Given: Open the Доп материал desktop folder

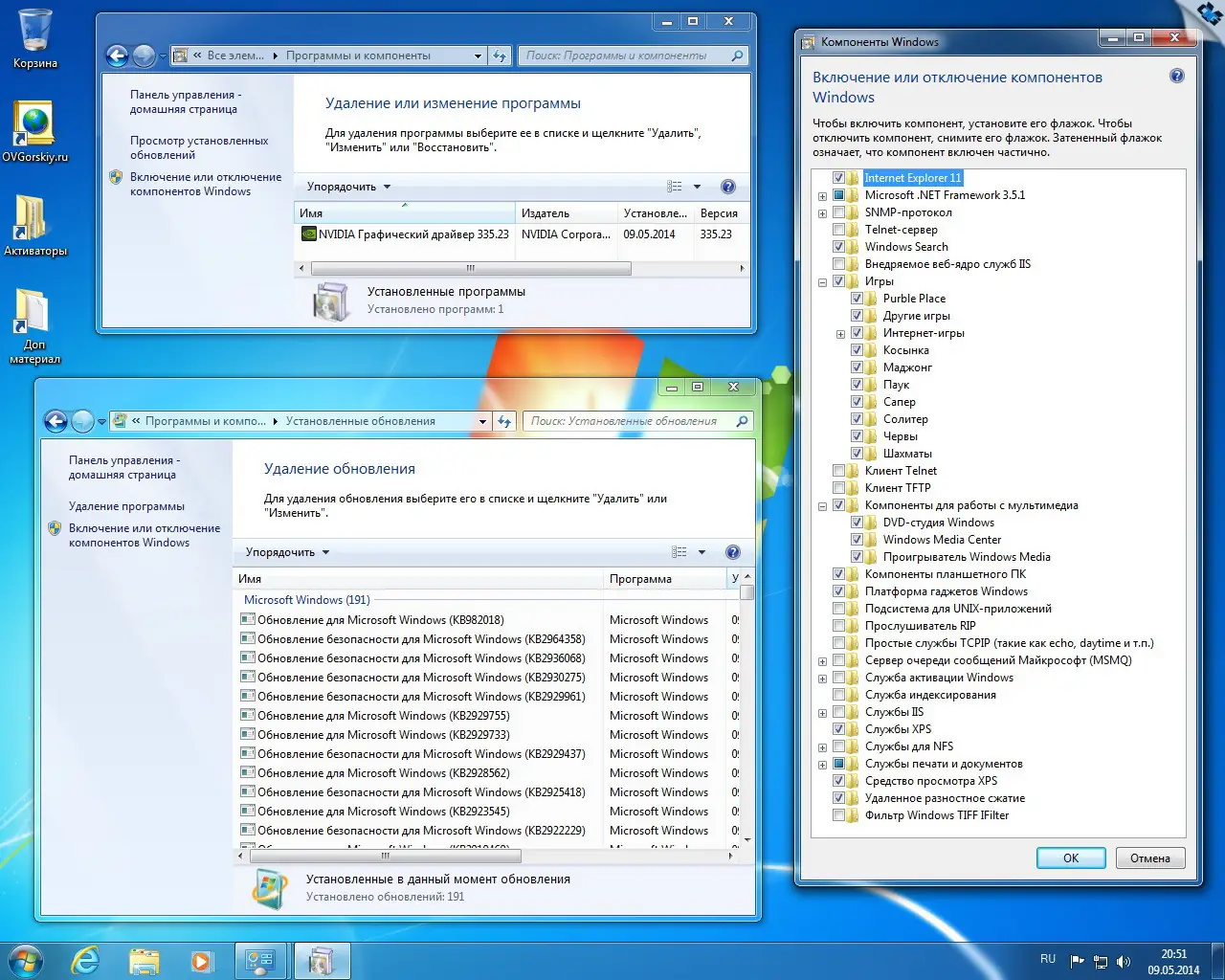Looking at the screenshot, I should tap(34, 327).
